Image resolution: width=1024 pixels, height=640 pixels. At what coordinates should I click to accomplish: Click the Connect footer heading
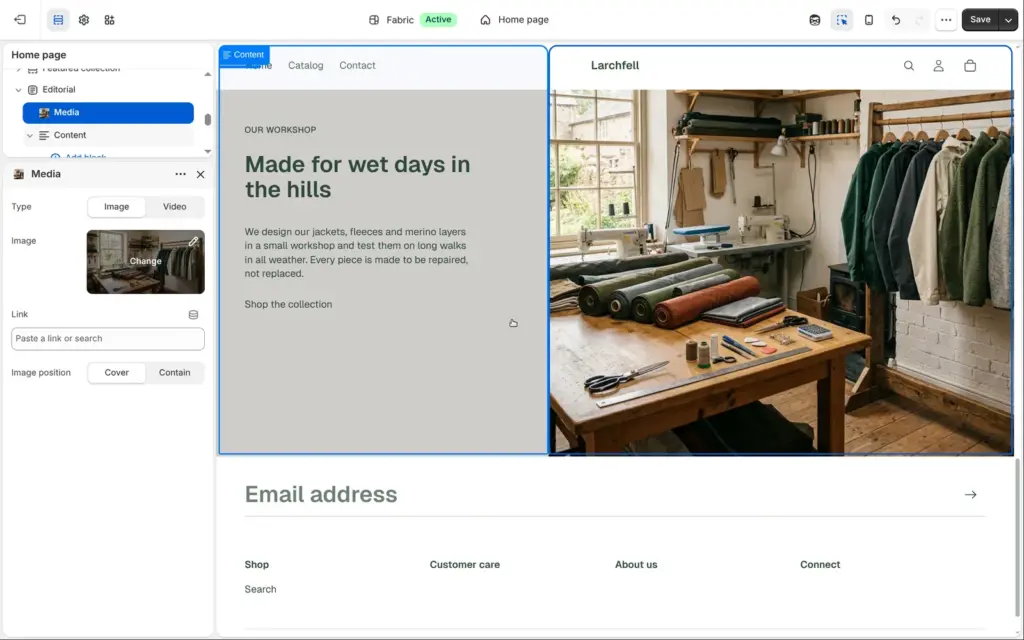[x=820, y=565]
